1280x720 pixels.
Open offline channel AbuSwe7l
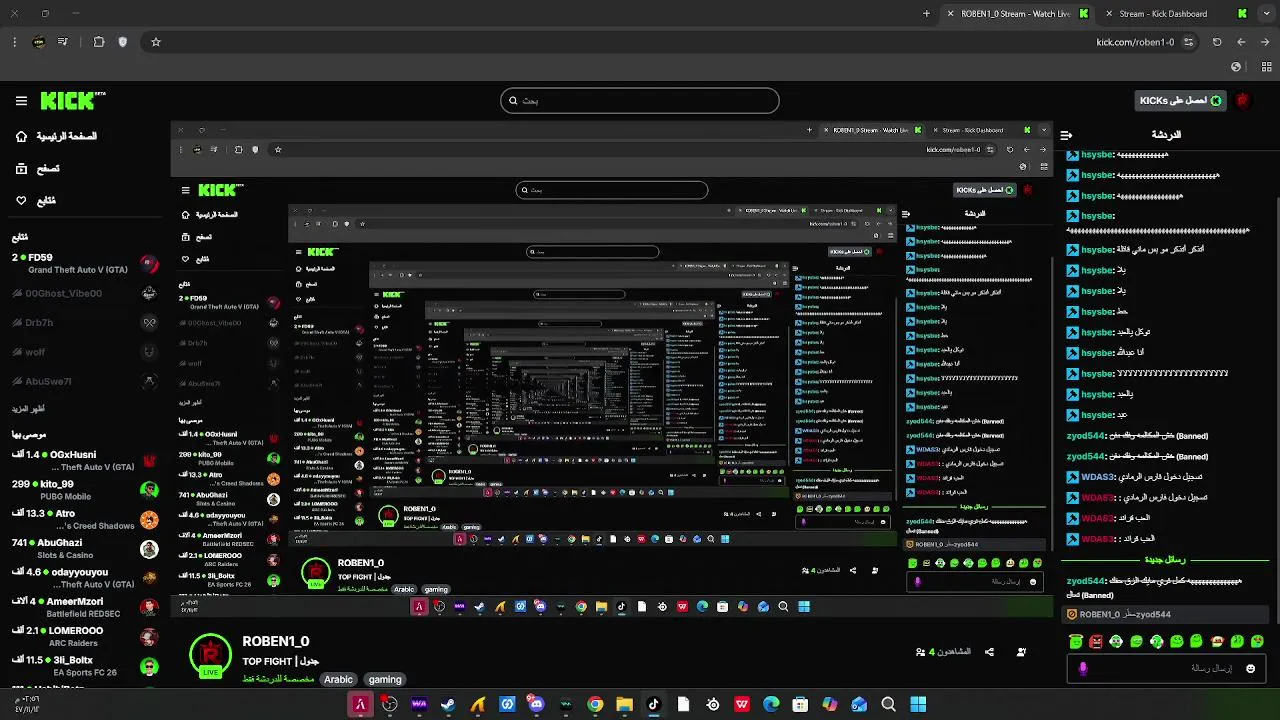[85, 381]
